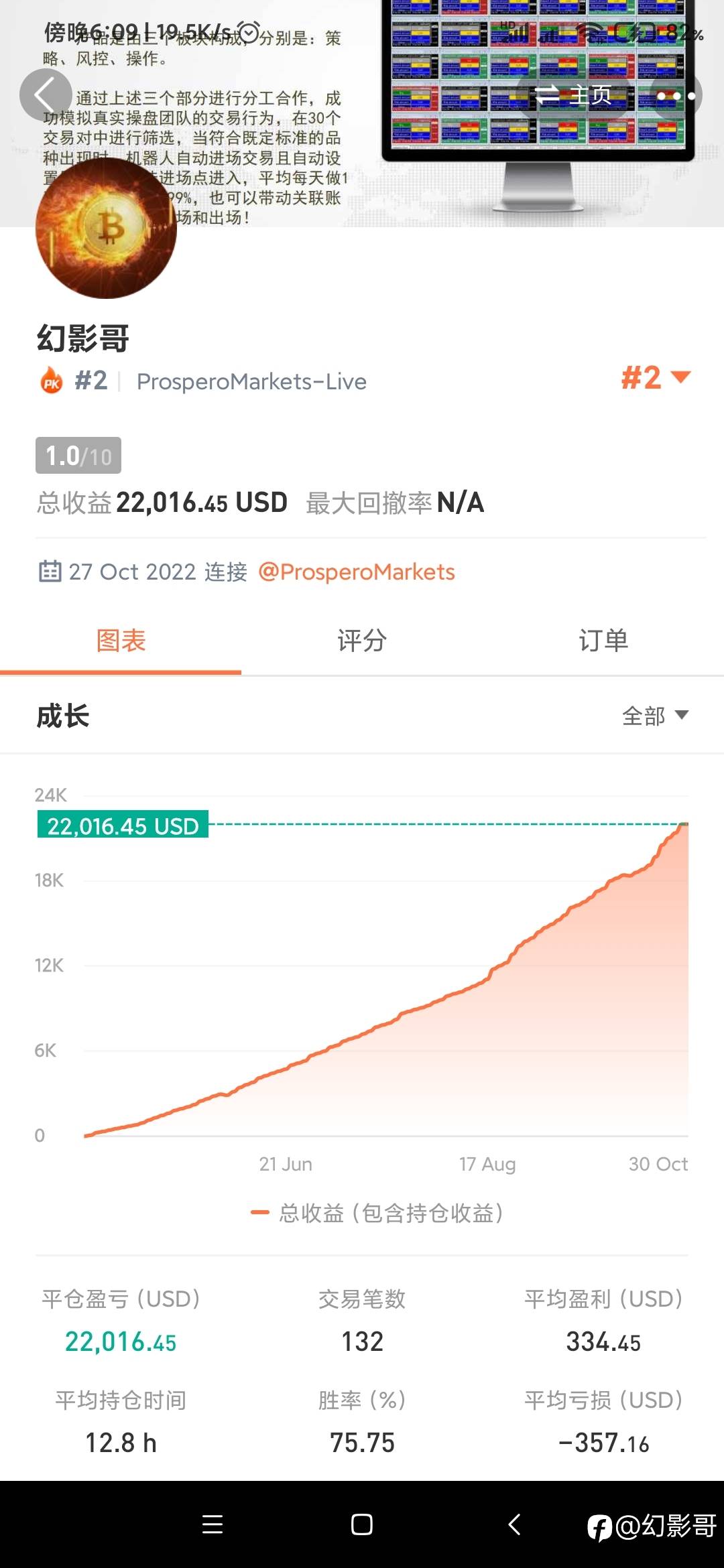Image resolution: width=724 pixels, height=1568 pixels.
Task: Tap the 22,016.45 USD chart value marker
Action: click(123, 826)
